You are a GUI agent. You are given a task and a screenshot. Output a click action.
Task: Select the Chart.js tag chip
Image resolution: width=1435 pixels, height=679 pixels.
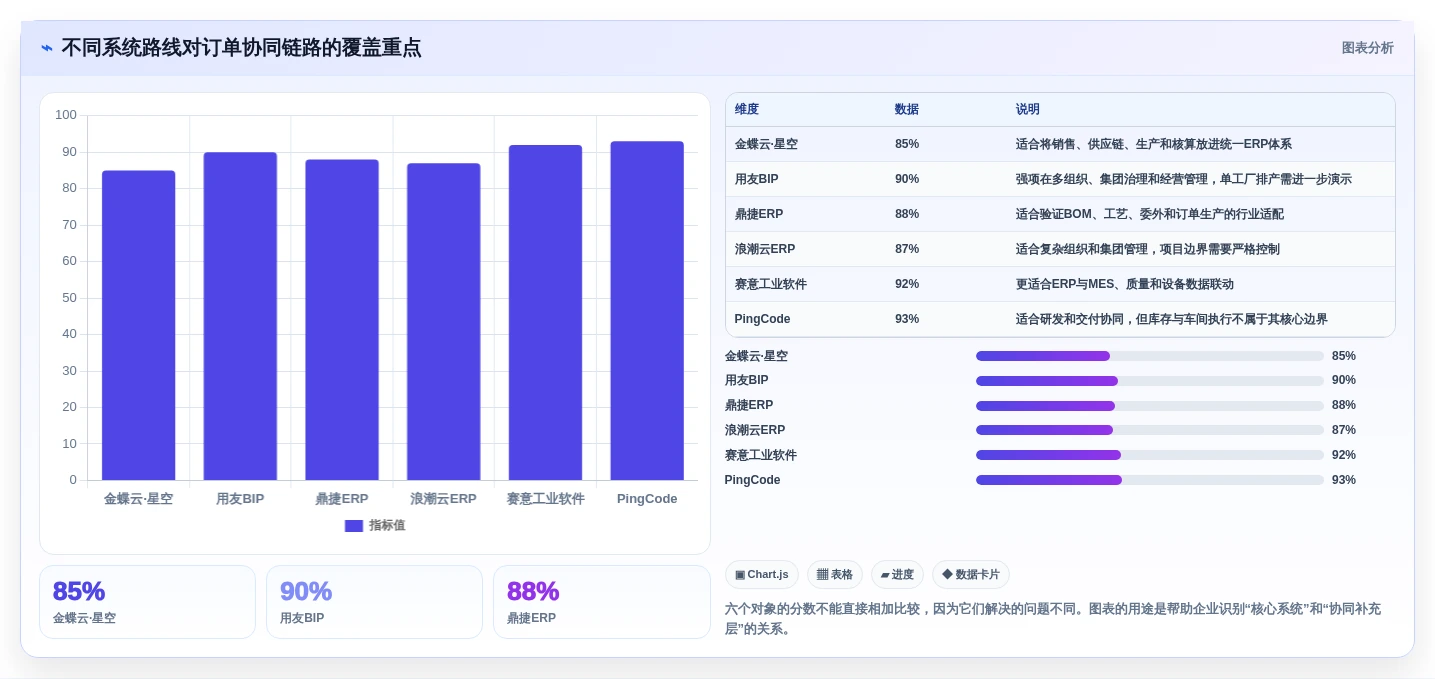point(762,575)
